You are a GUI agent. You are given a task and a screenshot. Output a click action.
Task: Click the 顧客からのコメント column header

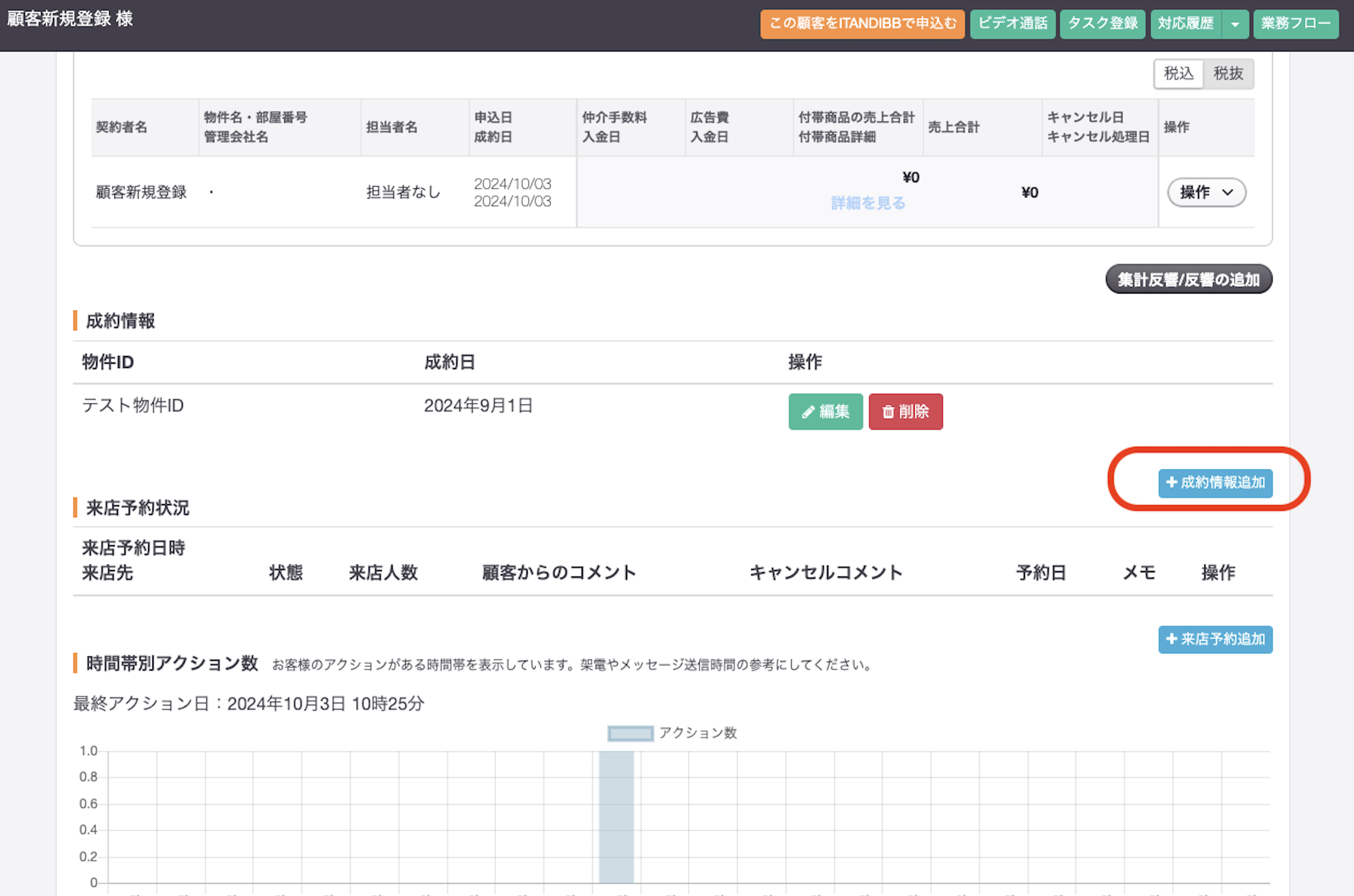(x=559, y=573)
